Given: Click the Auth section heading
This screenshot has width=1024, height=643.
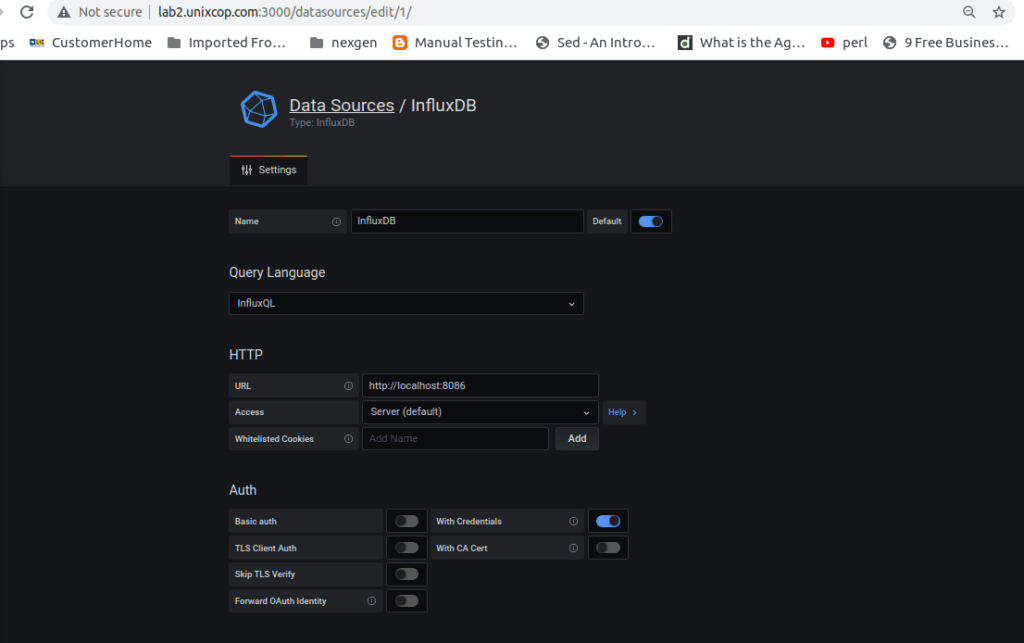Looking at the screenshot, I should [x=243, y=490].
